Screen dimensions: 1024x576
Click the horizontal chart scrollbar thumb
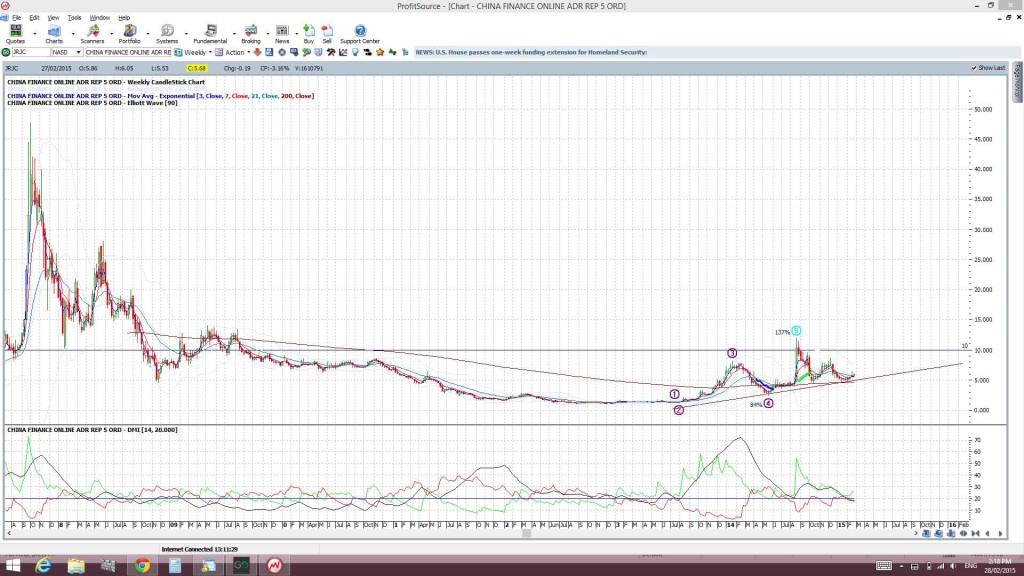pyautogui.click(x=526, y=534)
